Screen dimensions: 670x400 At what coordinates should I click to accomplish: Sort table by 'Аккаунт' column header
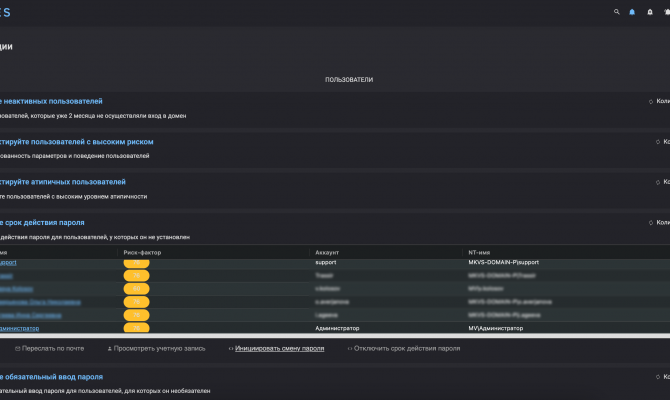click(x=327, y=252)
